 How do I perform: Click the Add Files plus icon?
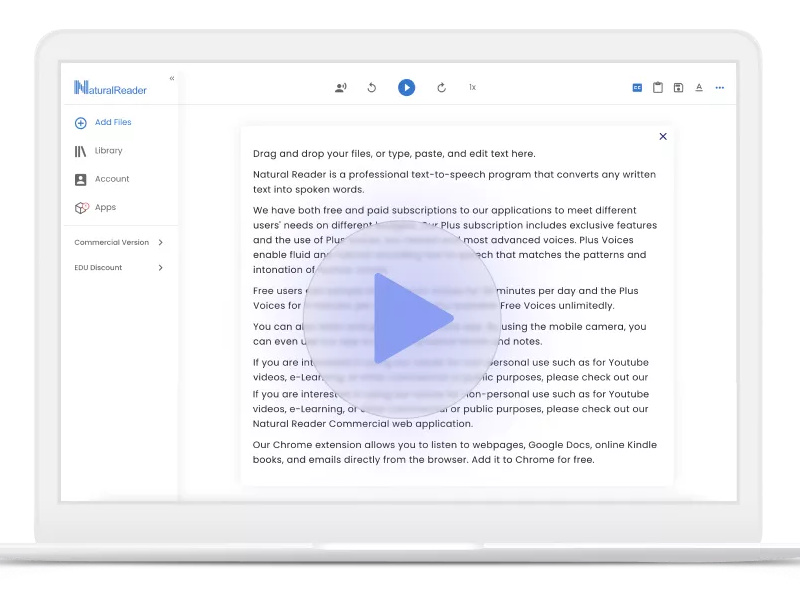81,123
